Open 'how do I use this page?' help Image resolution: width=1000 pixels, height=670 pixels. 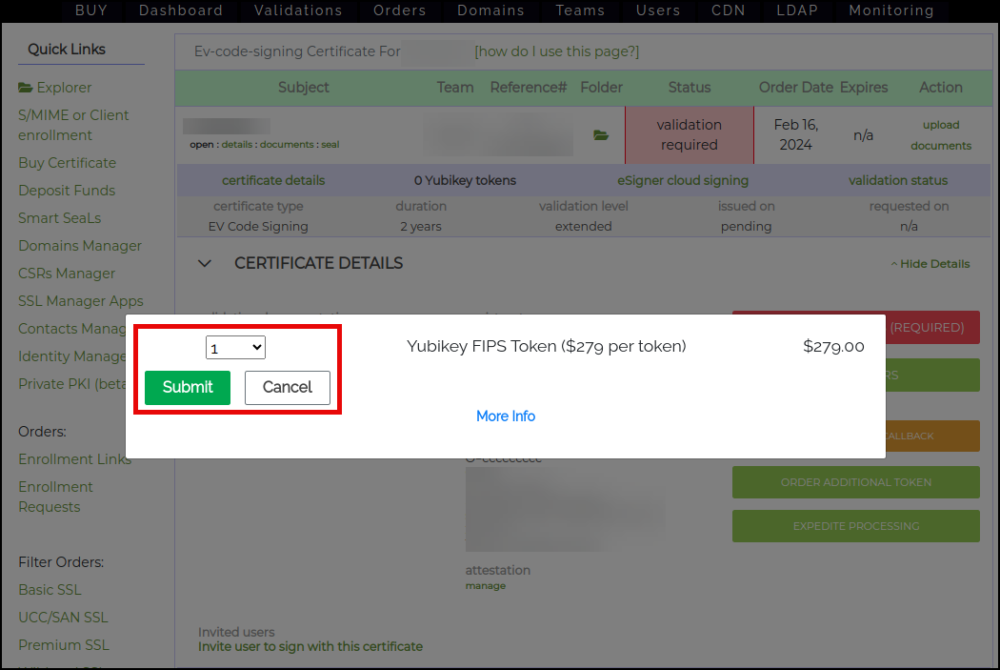point(556,51)
